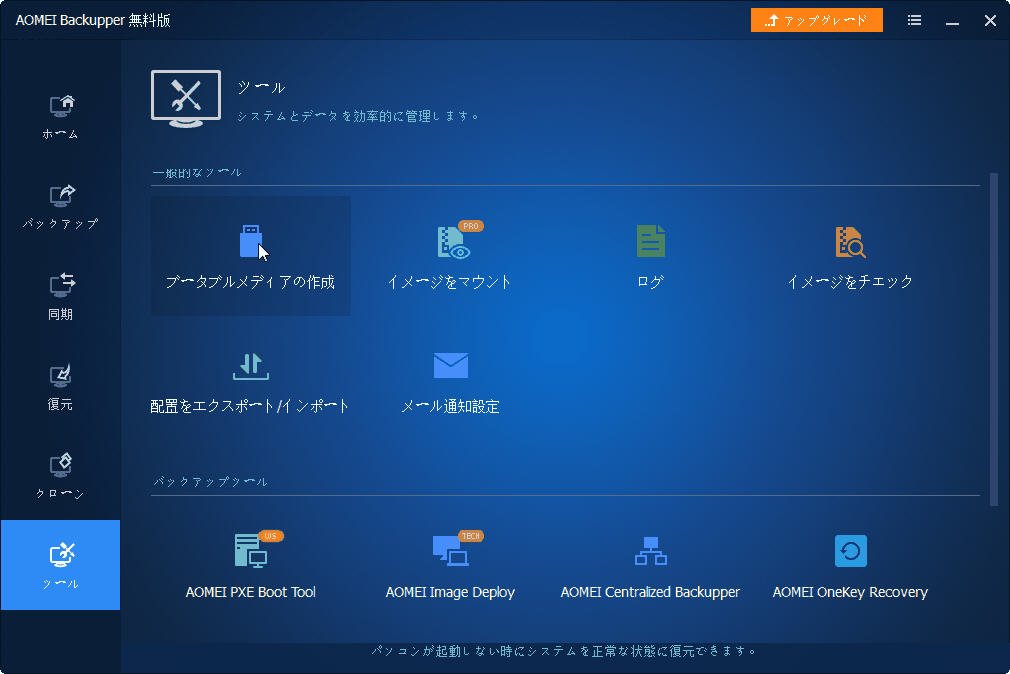The height and width of the screenshot is (674, 1010).
Task: Select the クローン (Clone) sidebar tab
Action: 61,476
